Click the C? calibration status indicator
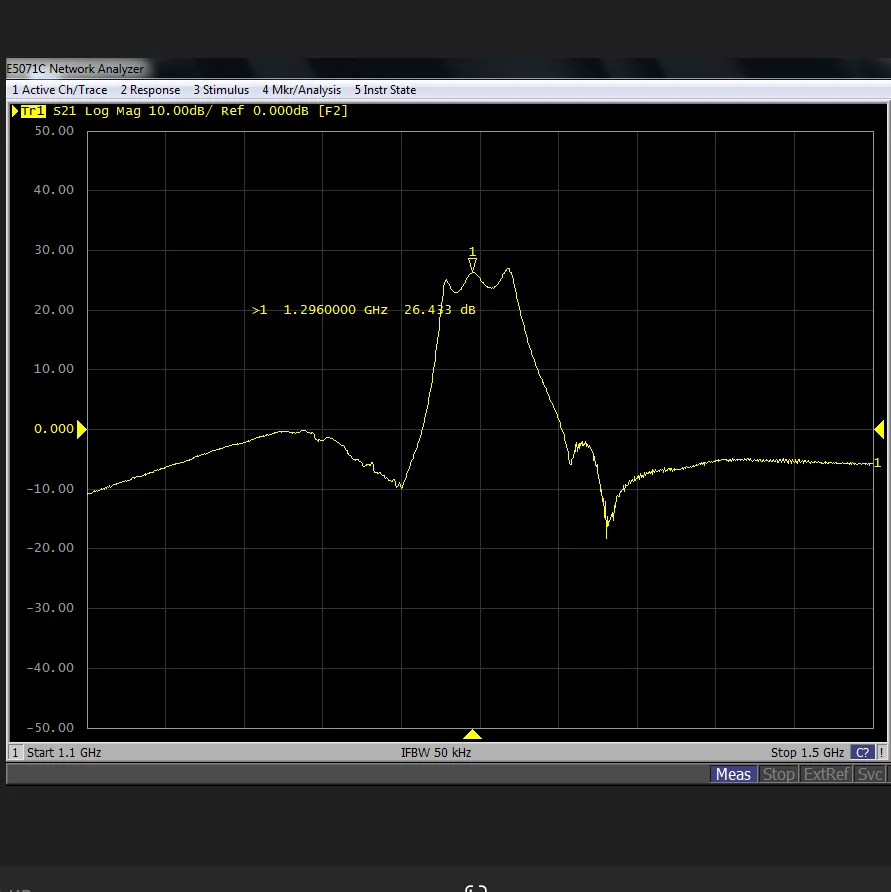891x892 pixels. [862, 753]
